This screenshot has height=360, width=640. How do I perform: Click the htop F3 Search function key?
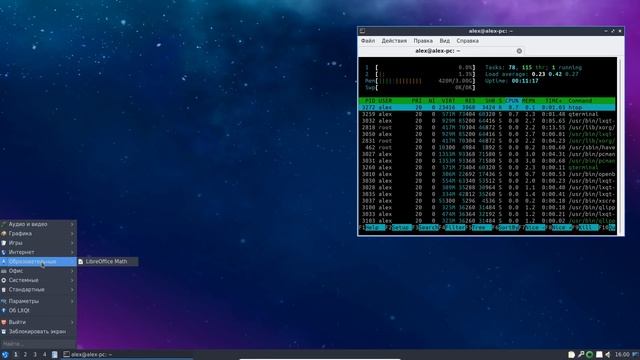[x=425, y=228]
